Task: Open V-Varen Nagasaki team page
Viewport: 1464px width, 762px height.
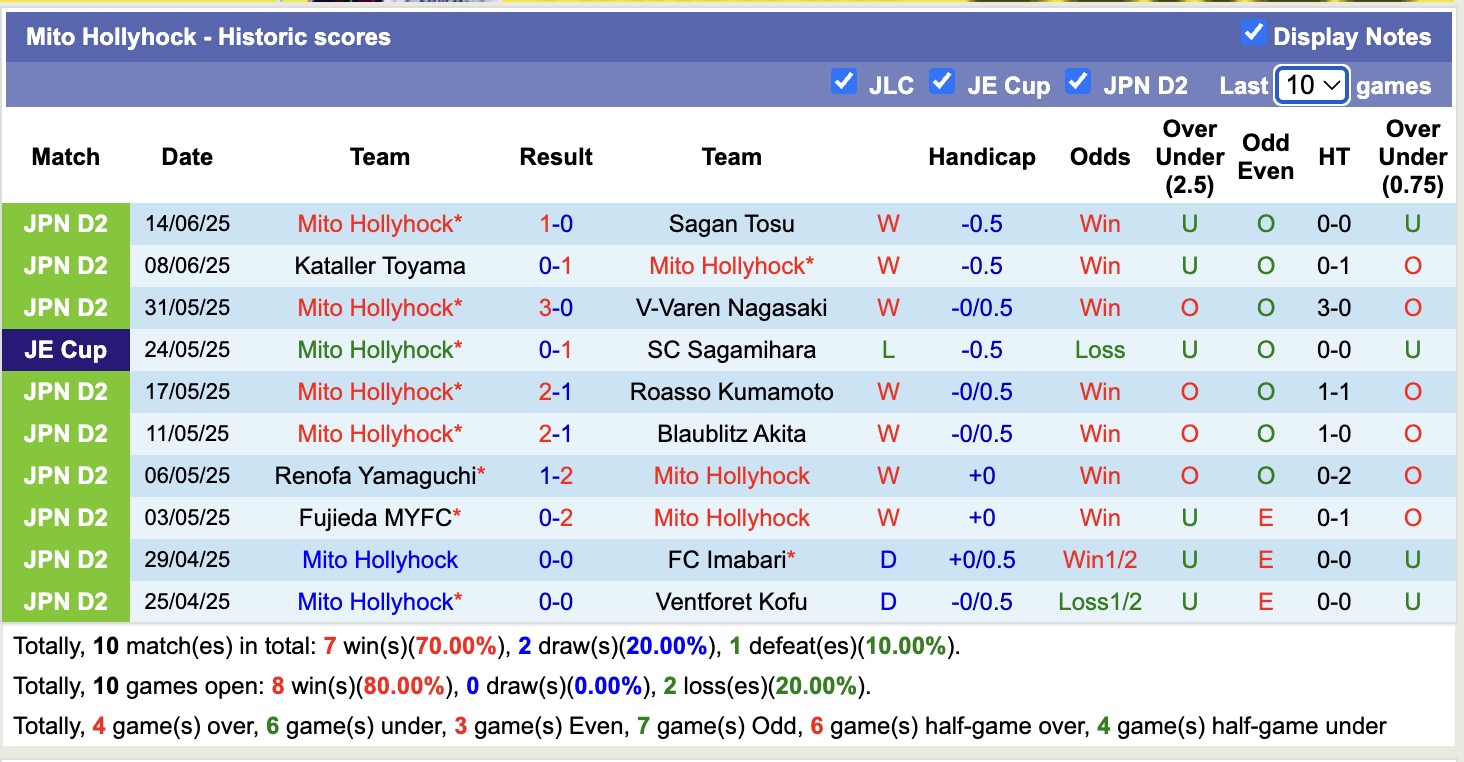Action: (731, 308)
